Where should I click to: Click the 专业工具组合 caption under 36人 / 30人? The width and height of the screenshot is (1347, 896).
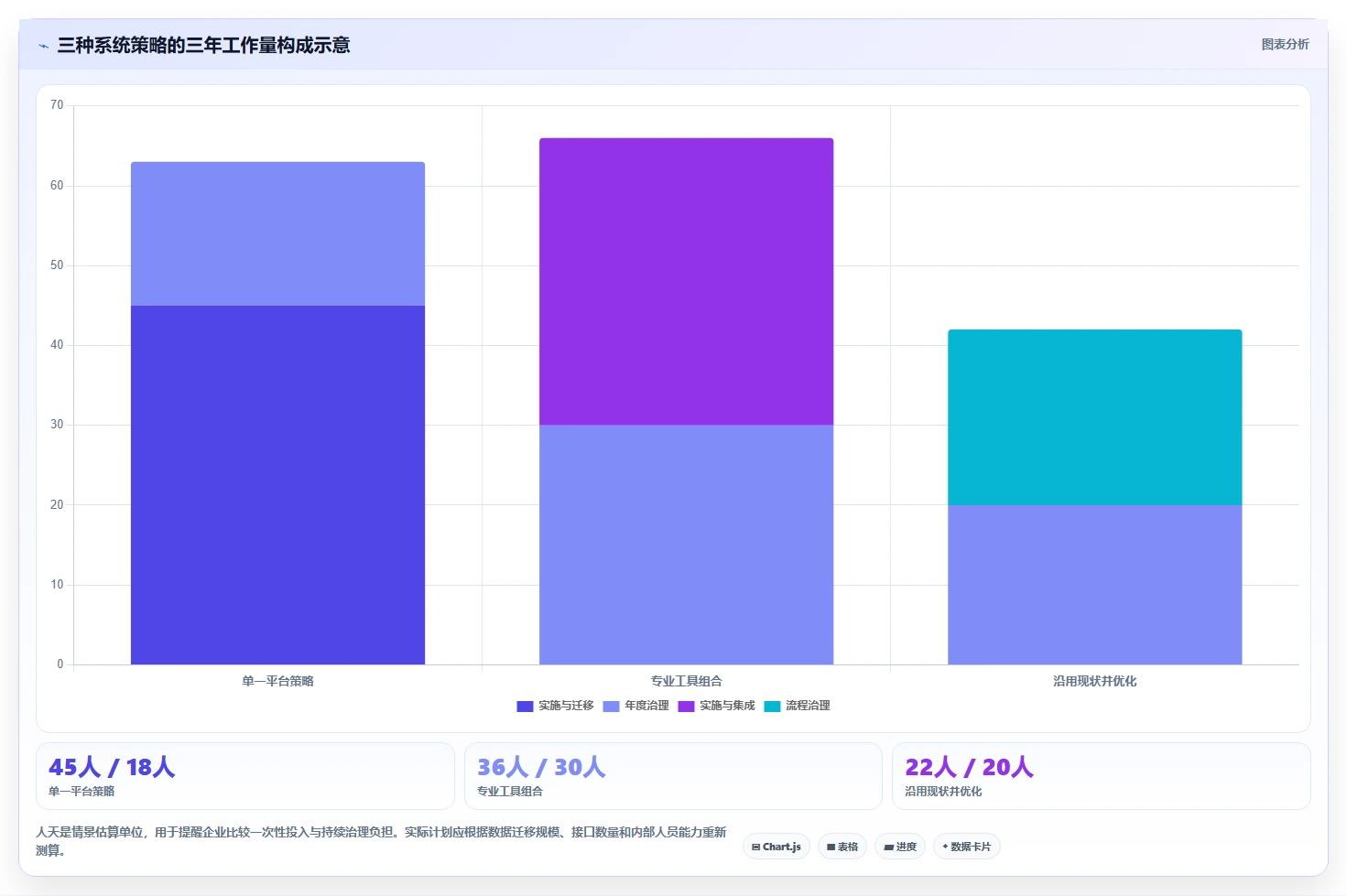509,792
